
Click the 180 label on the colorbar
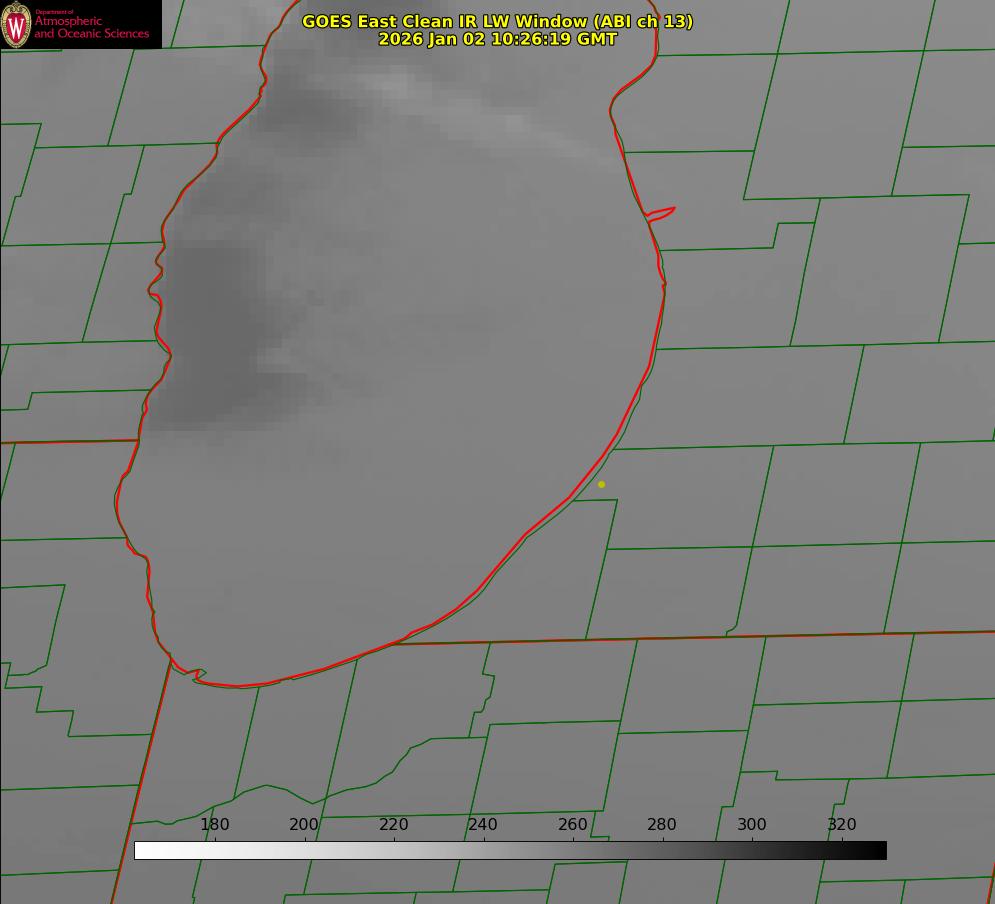[x=215, y=825]
